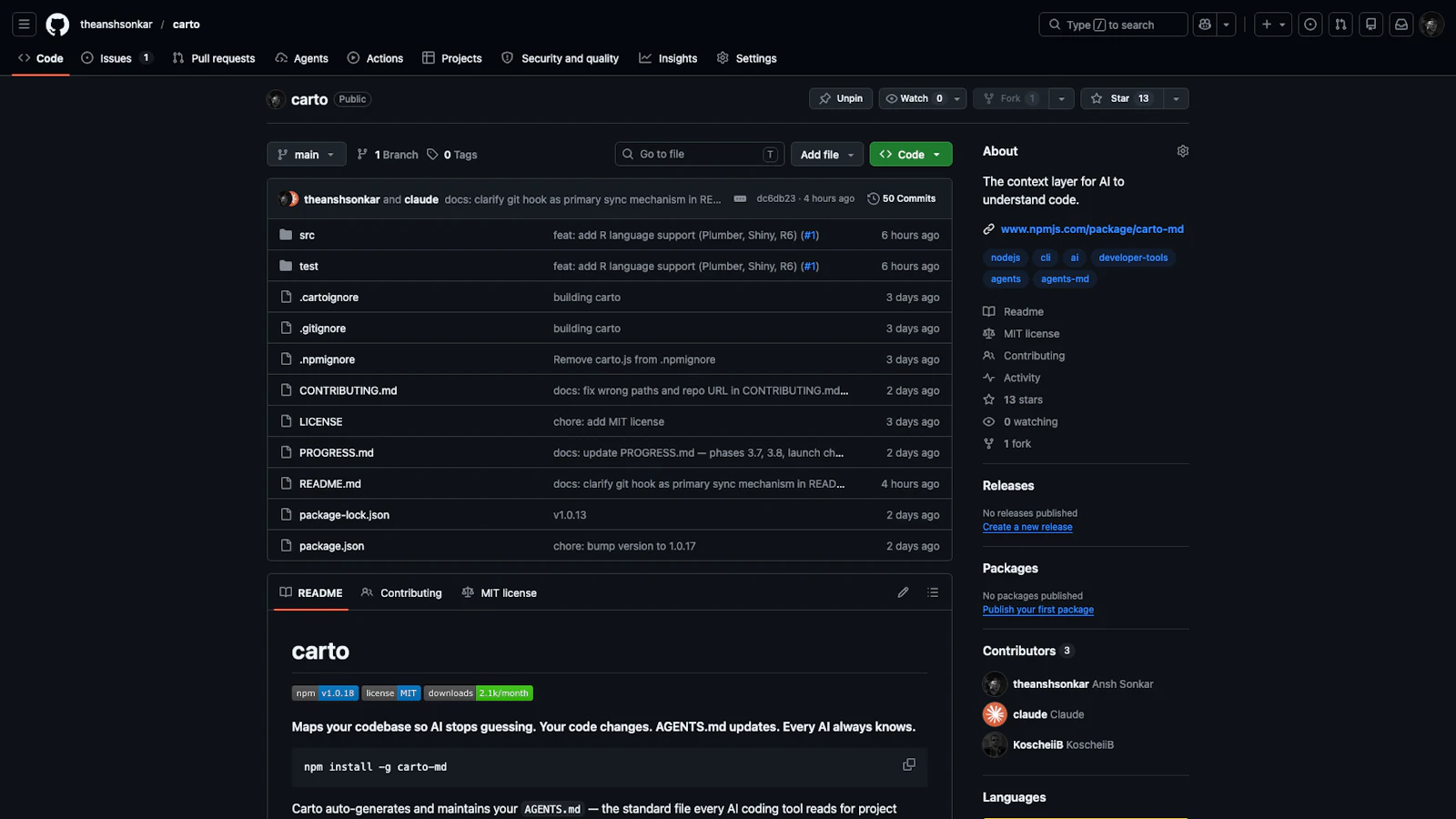Select the nodejs topic tag
Screen dimensions: 1456x819
pos(1006,258)
